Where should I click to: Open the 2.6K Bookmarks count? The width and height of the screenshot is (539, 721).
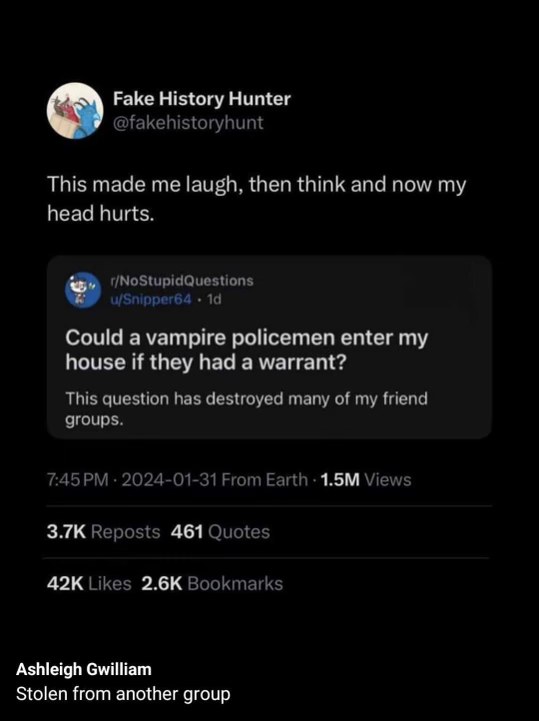(212, 584)
